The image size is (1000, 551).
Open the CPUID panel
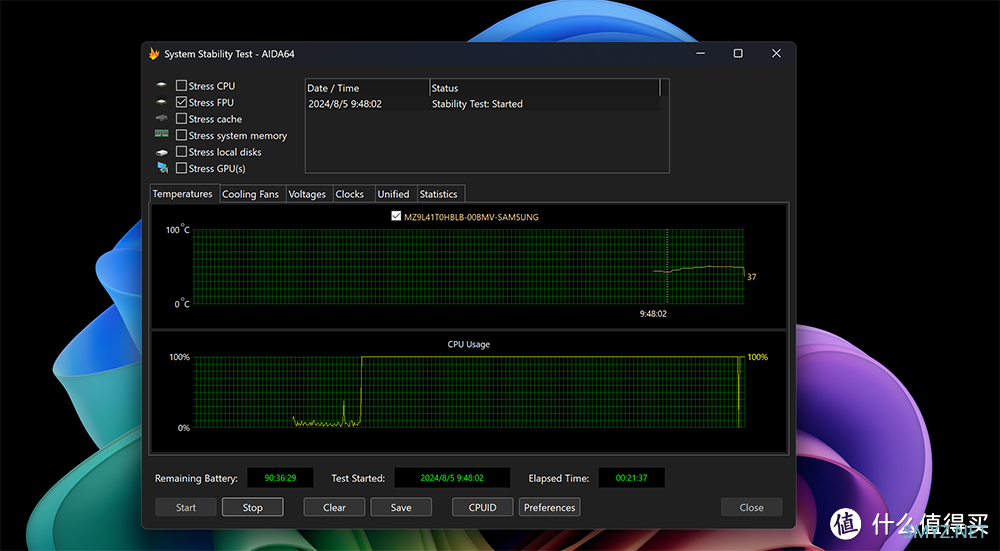(x=483, y=508)
